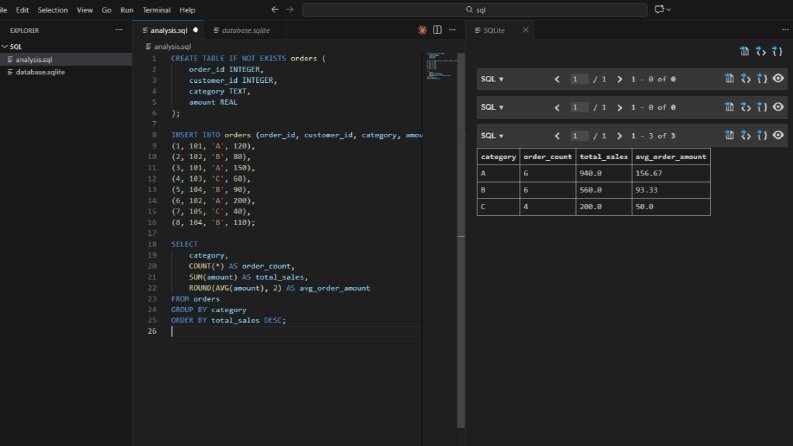The image size is (793, 446).
Task: Export CSV for the second SQL result block
Action: click(729, 107)
